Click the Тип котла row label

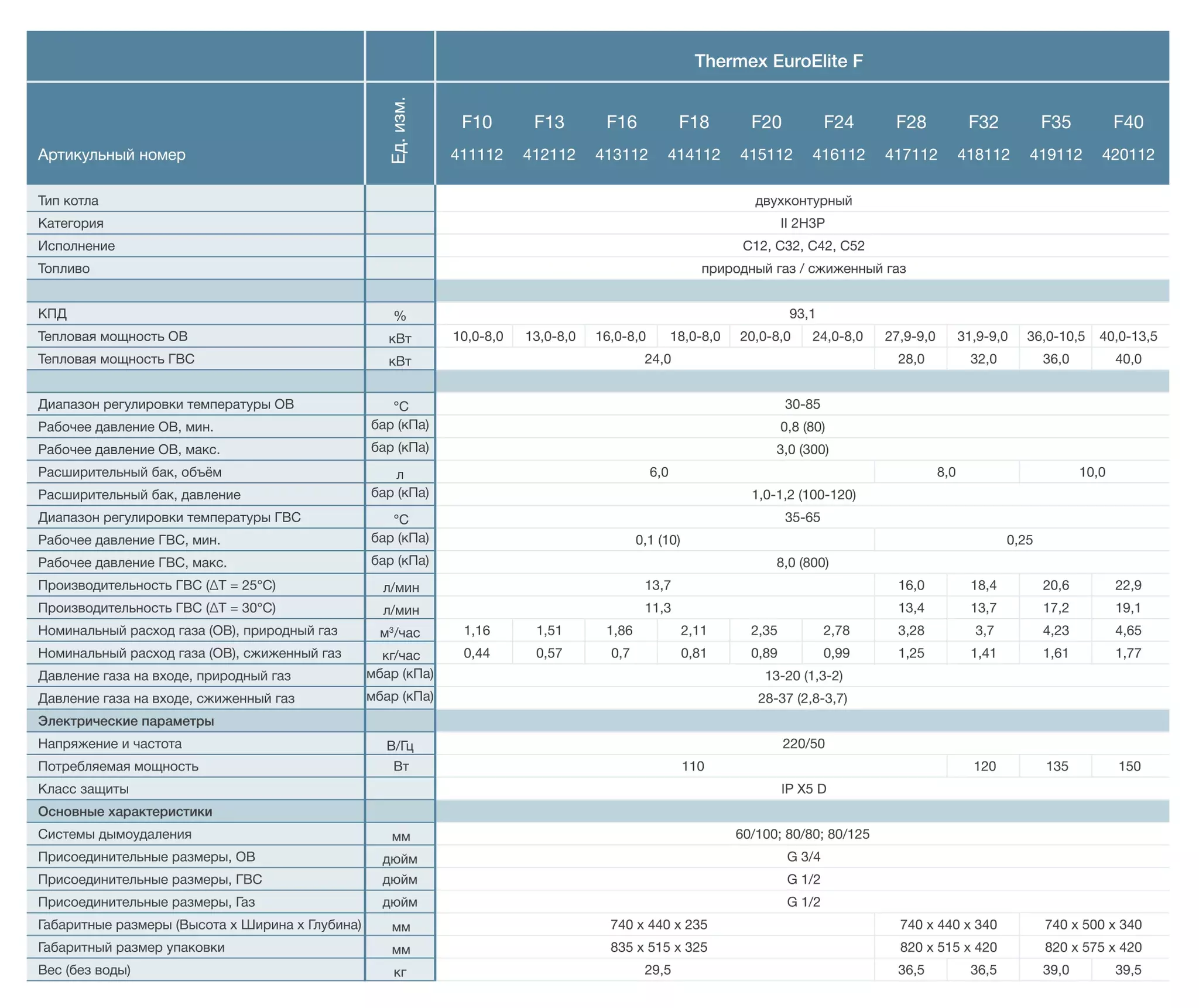[x=68, y=201]
